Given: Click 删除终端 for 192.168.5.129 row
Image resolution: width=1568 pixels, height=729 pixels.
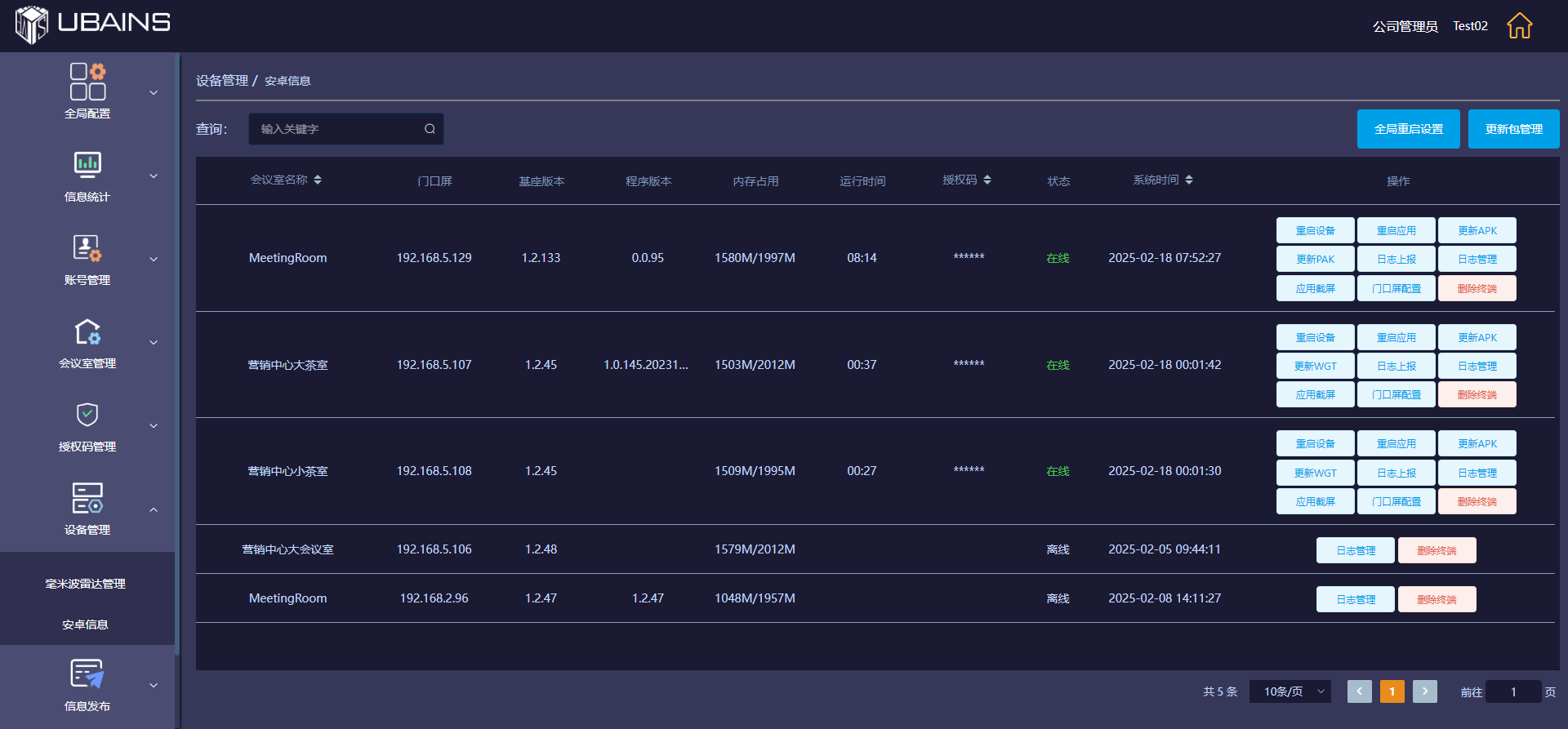Looking at the screenshot, I should [1477, 288].
